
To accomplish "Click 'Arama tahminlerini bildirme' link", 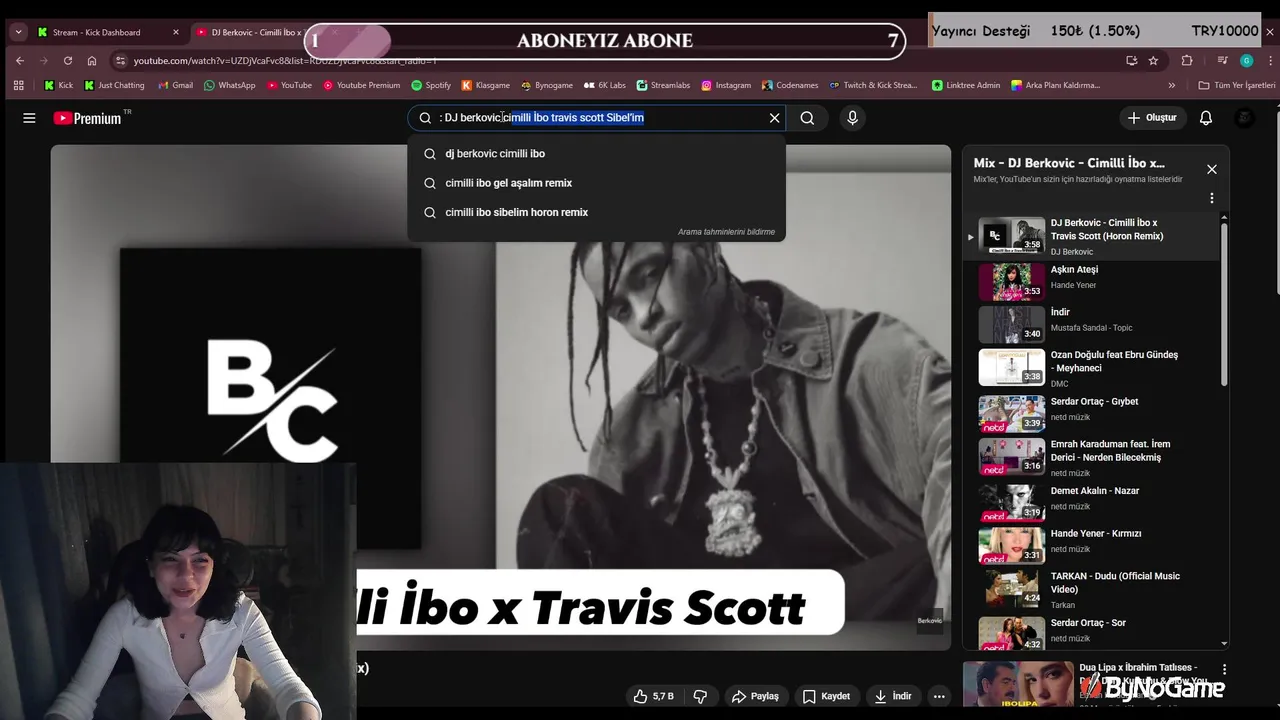I will (x=726, y=232).
